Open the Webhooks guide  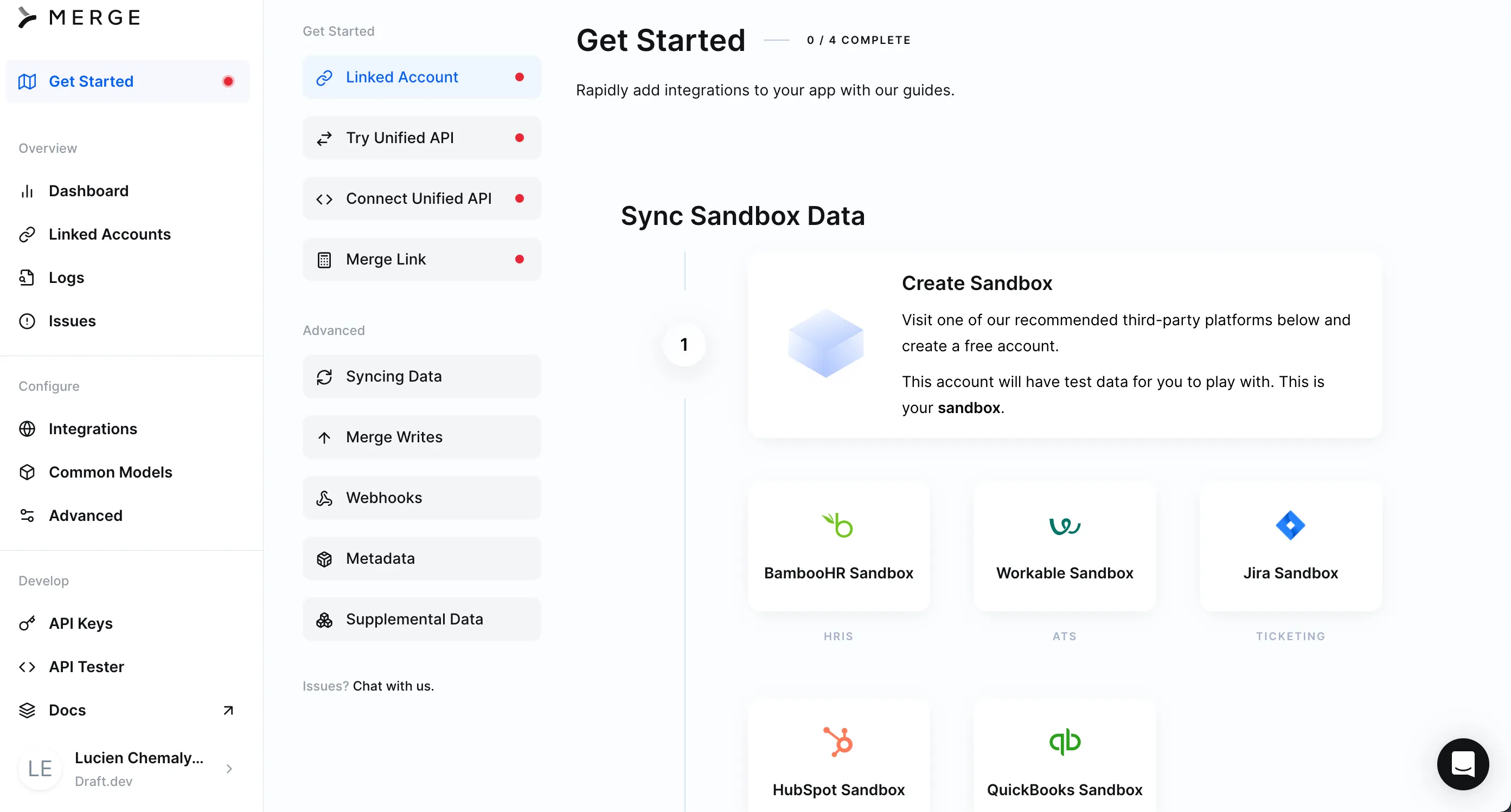[x=422, y=498]
